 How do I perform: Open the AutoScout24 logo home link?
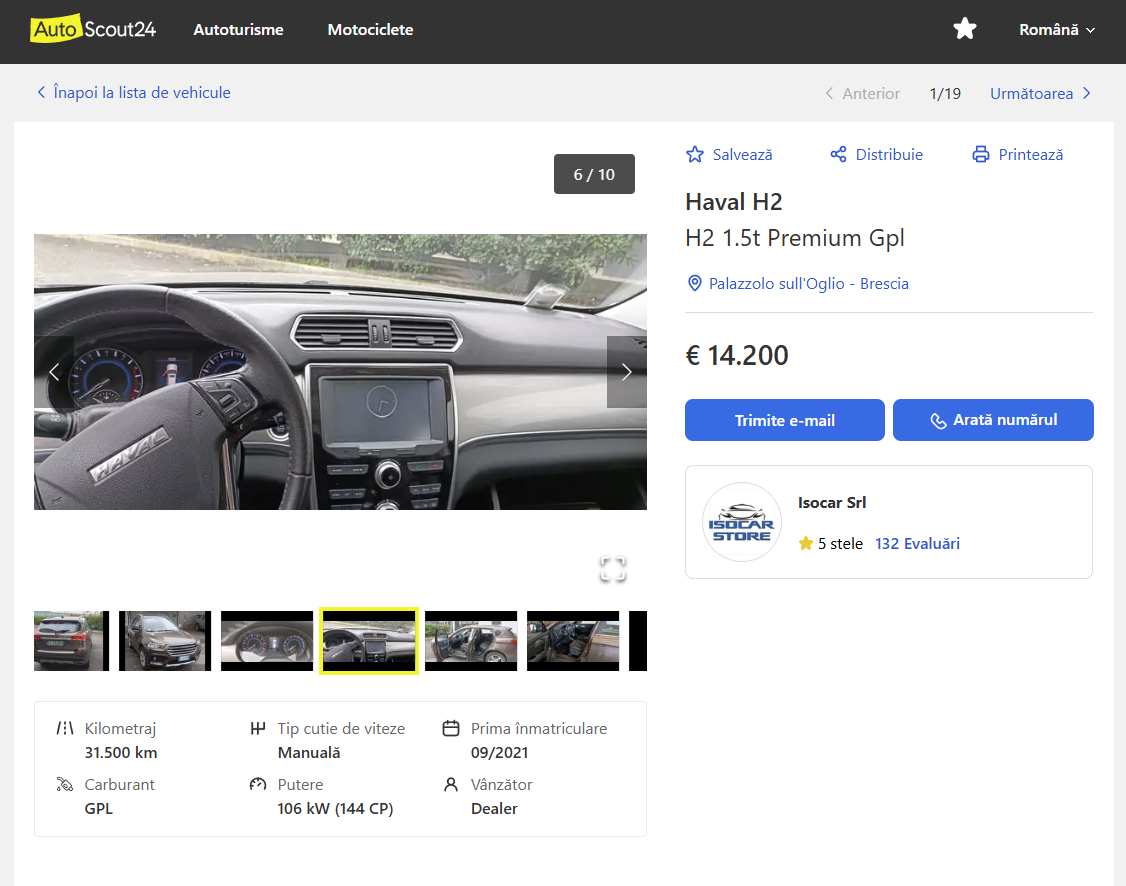(93, 29)
